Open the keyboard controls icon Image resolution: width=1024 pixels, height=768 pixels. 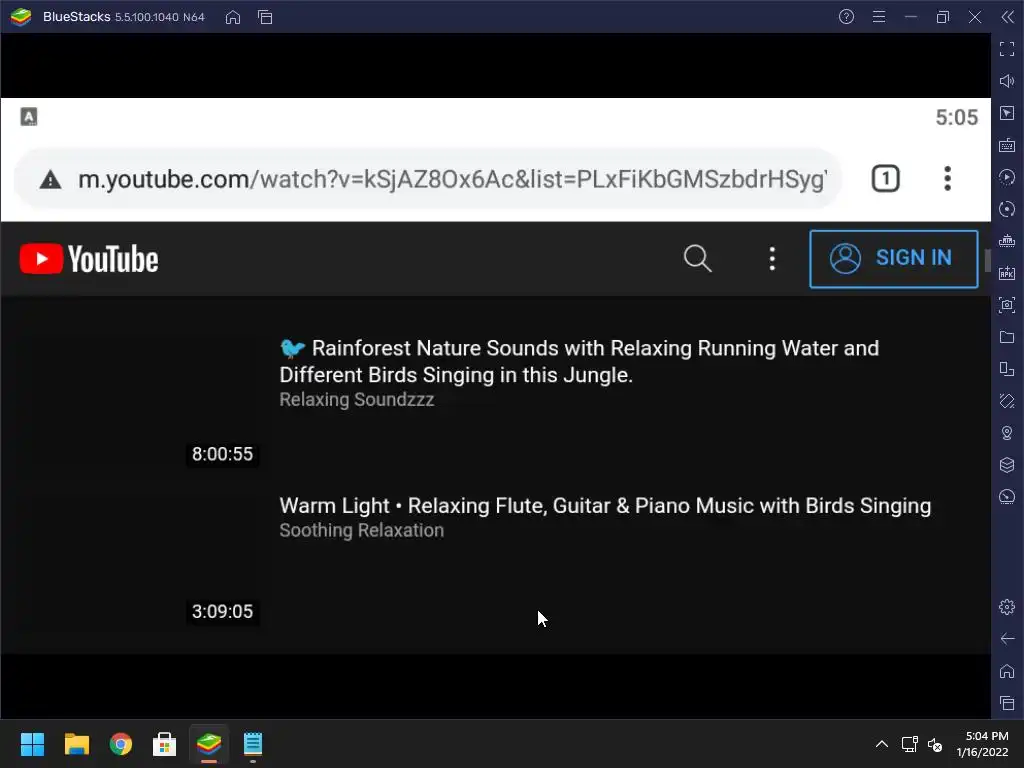tap(1007, 145)
